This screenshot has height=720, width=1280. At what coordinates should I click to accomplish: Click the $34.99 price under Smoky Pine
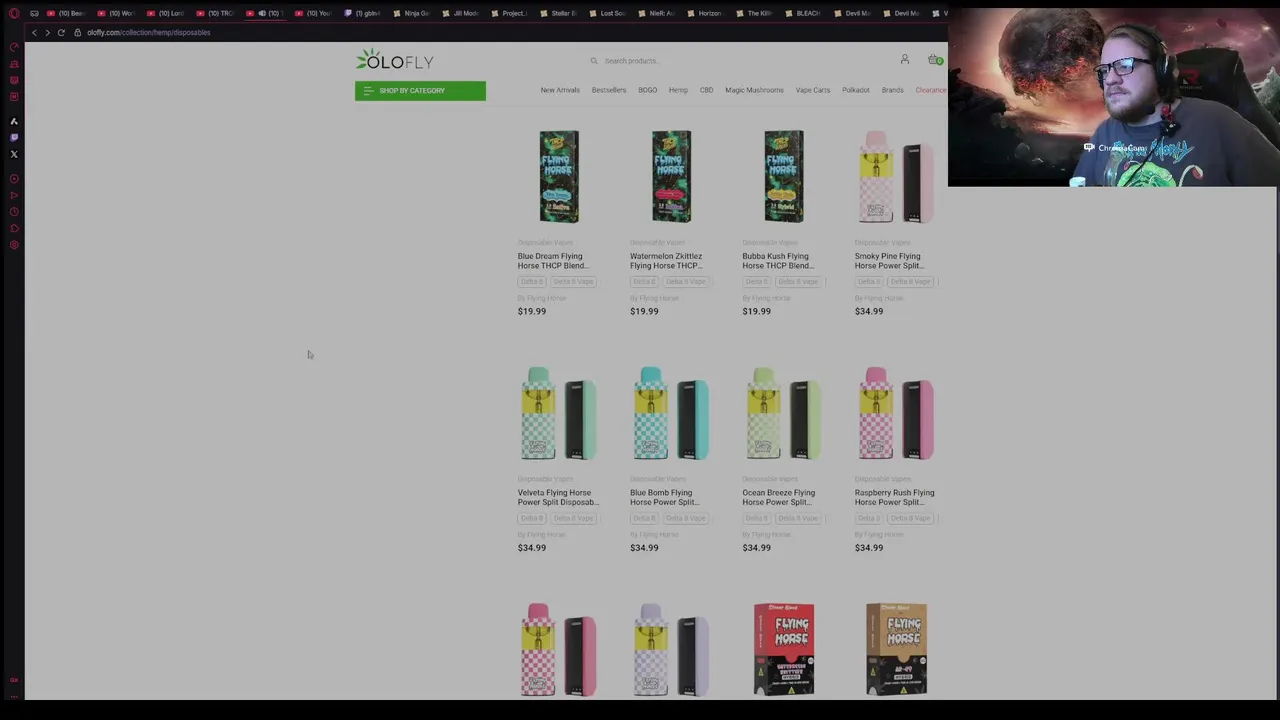869,311
